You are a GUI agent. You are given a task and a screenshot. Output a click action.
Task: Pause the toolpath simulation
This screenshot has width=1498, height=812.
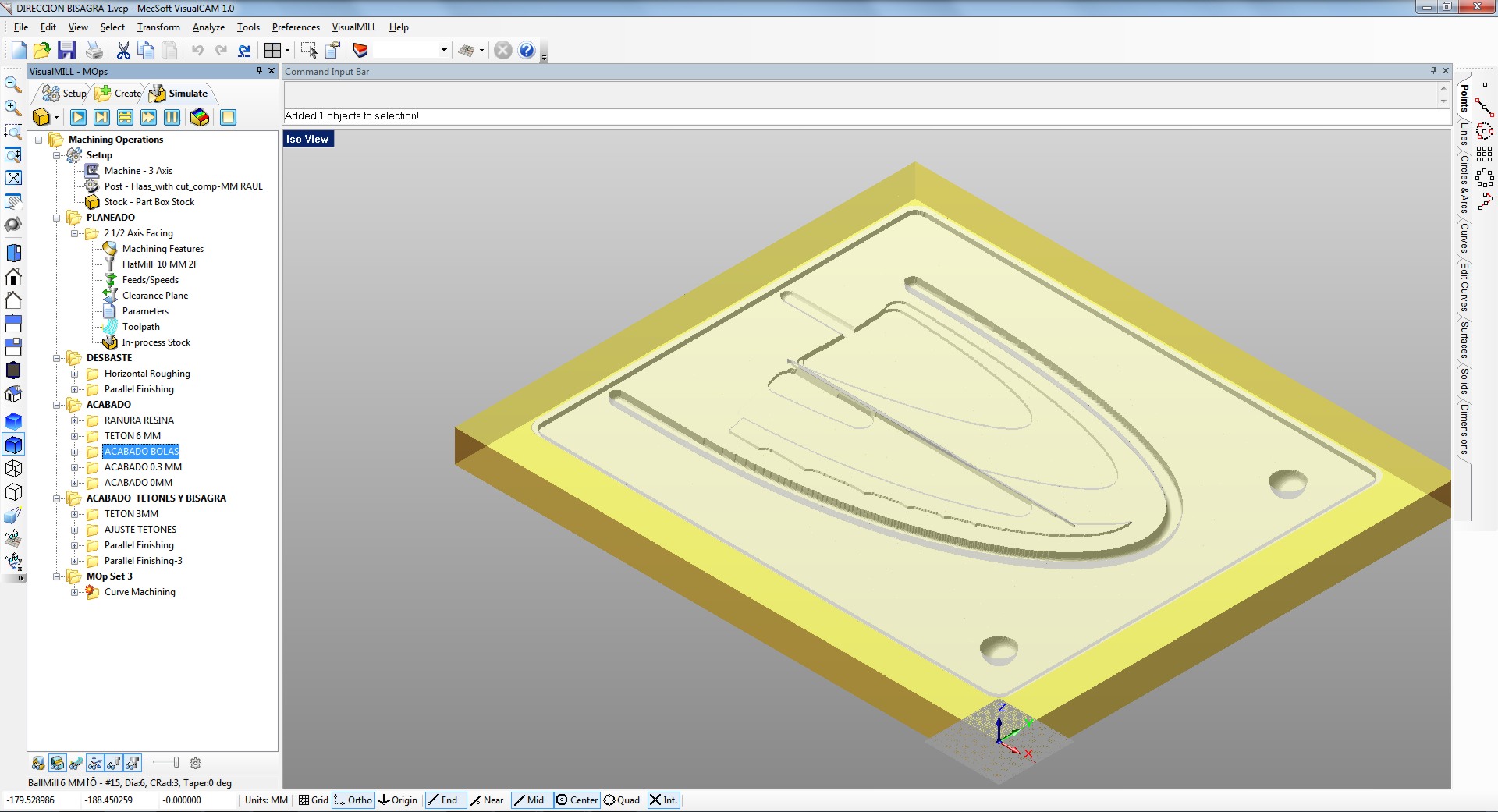tap(172, 117)
